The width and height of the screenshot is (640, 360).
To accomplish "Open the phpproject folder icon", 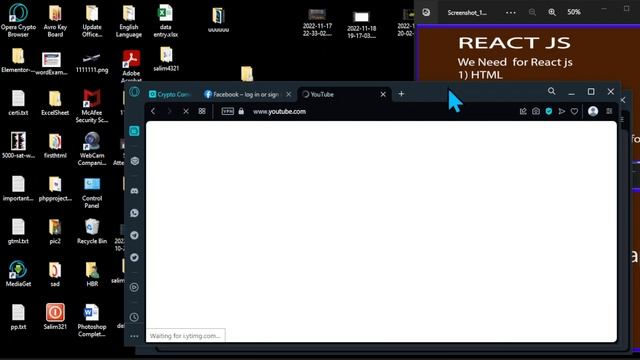I will pyautogui.click(x=55, y=188).
